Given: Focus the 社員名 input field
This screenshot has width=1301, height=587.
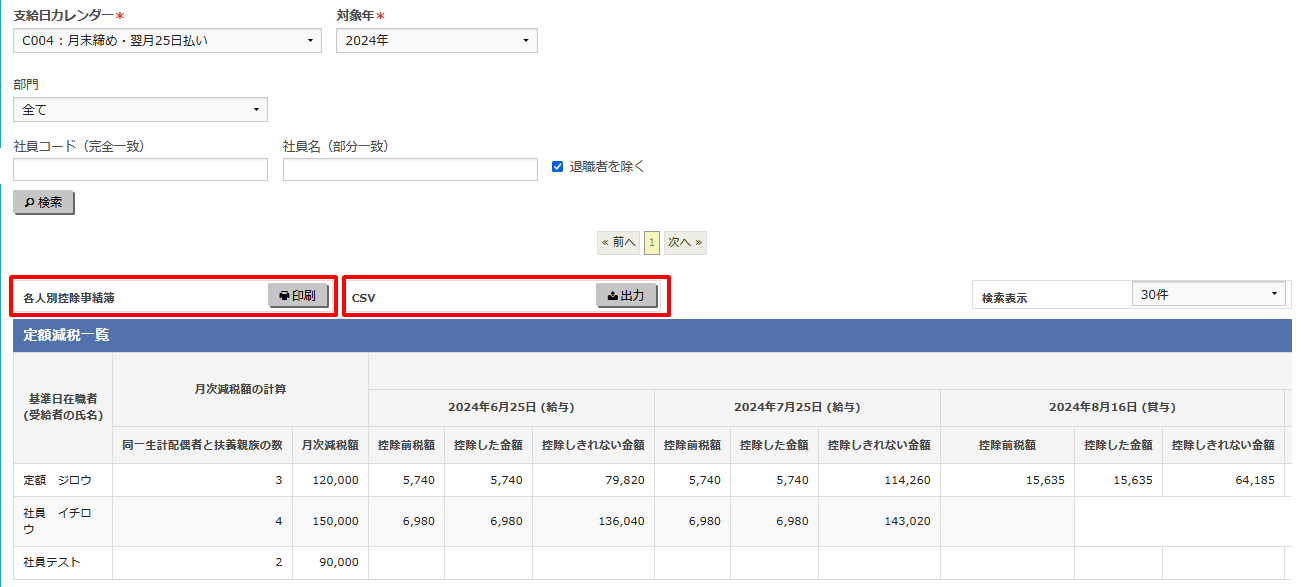Looking at the screenshot, I should coord(410,170).
